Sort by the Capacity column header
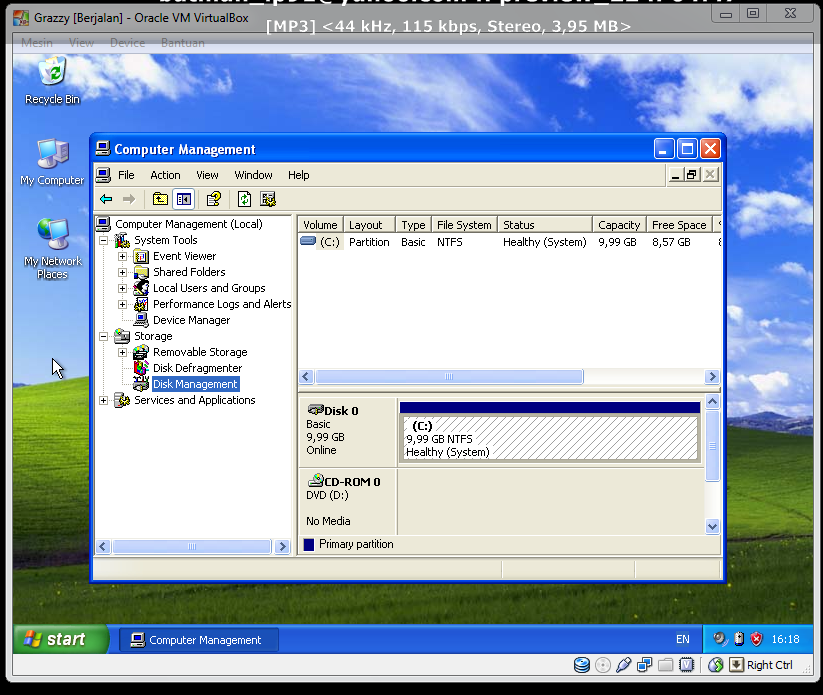Viewport: 823px width, 695px height. pos(619,225)
